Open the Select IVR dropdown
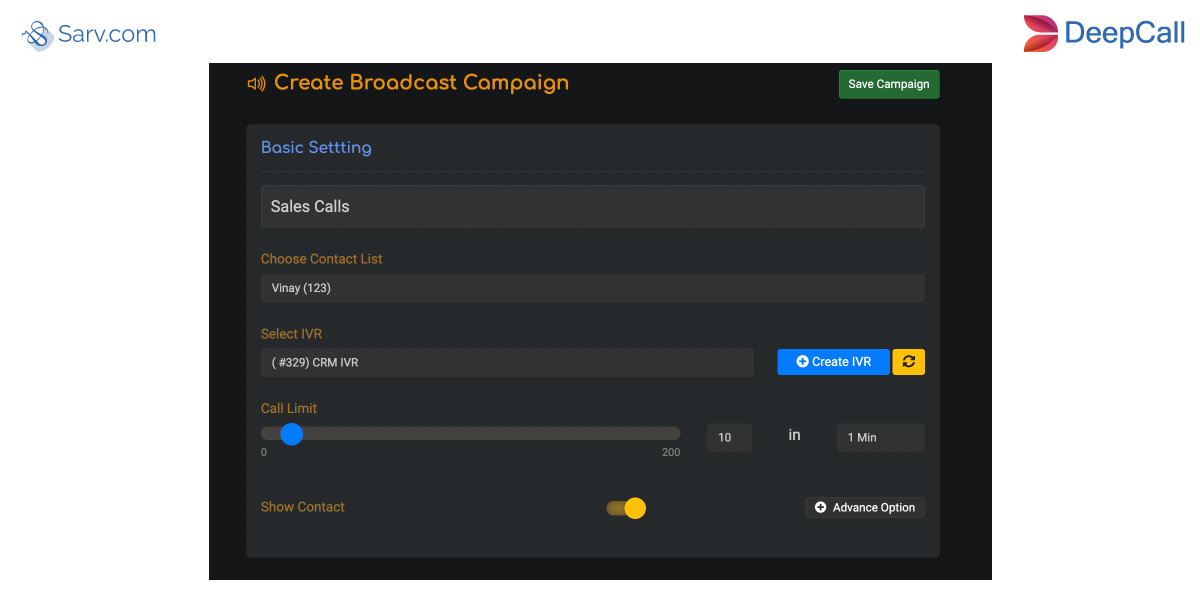The width and height of the screenshot is (1200, 600). [x=507, y=362]
